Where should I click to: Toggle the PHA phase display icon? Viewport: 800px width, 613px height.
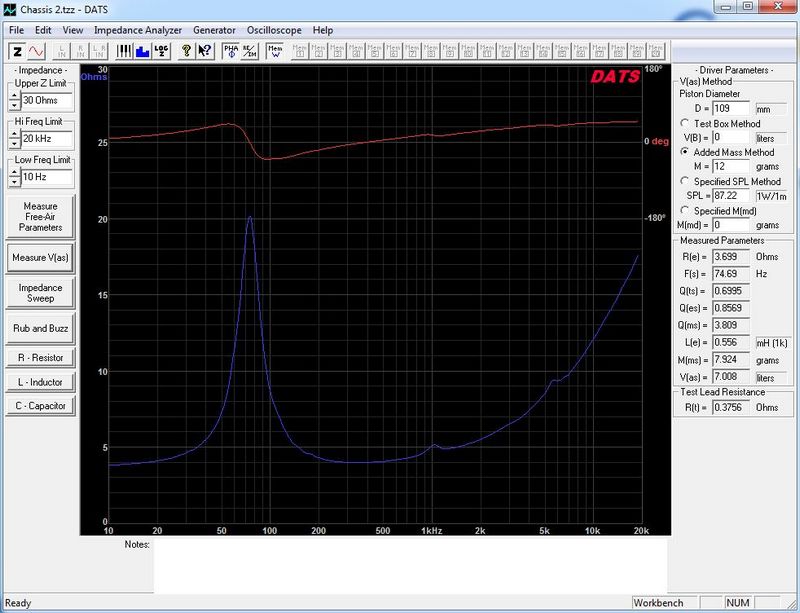coord(230,50)
